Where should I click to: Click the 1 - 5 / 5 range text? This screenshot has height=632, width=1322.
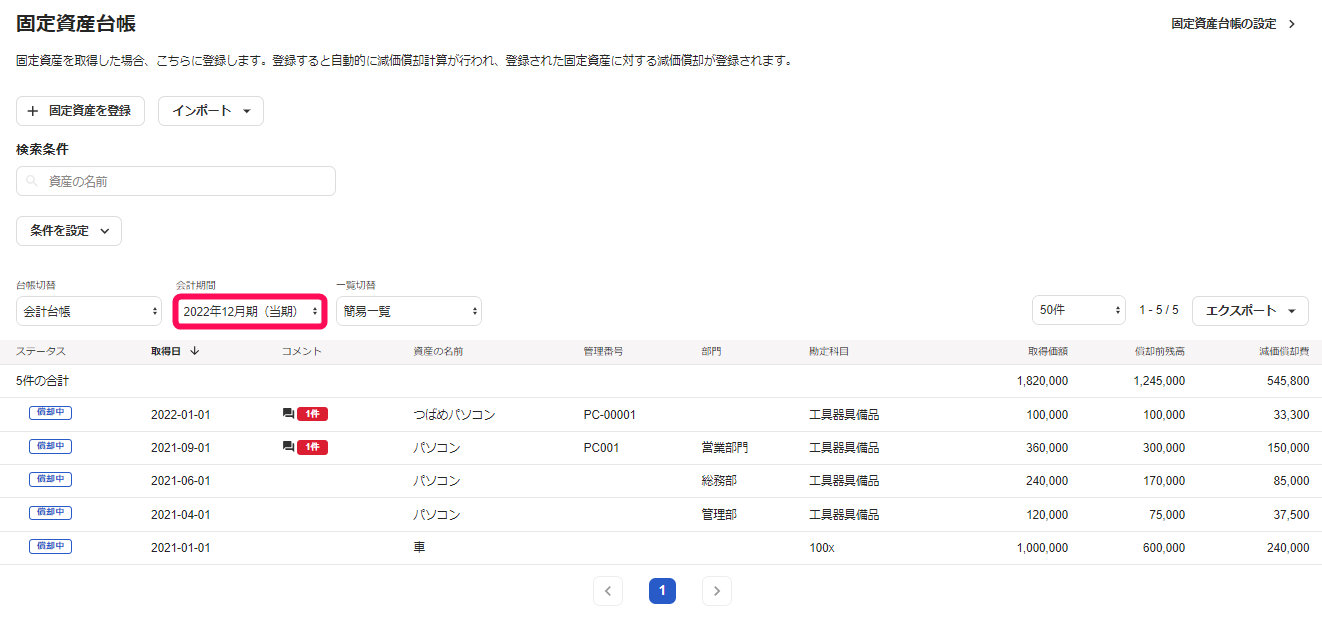point(1159,310)
